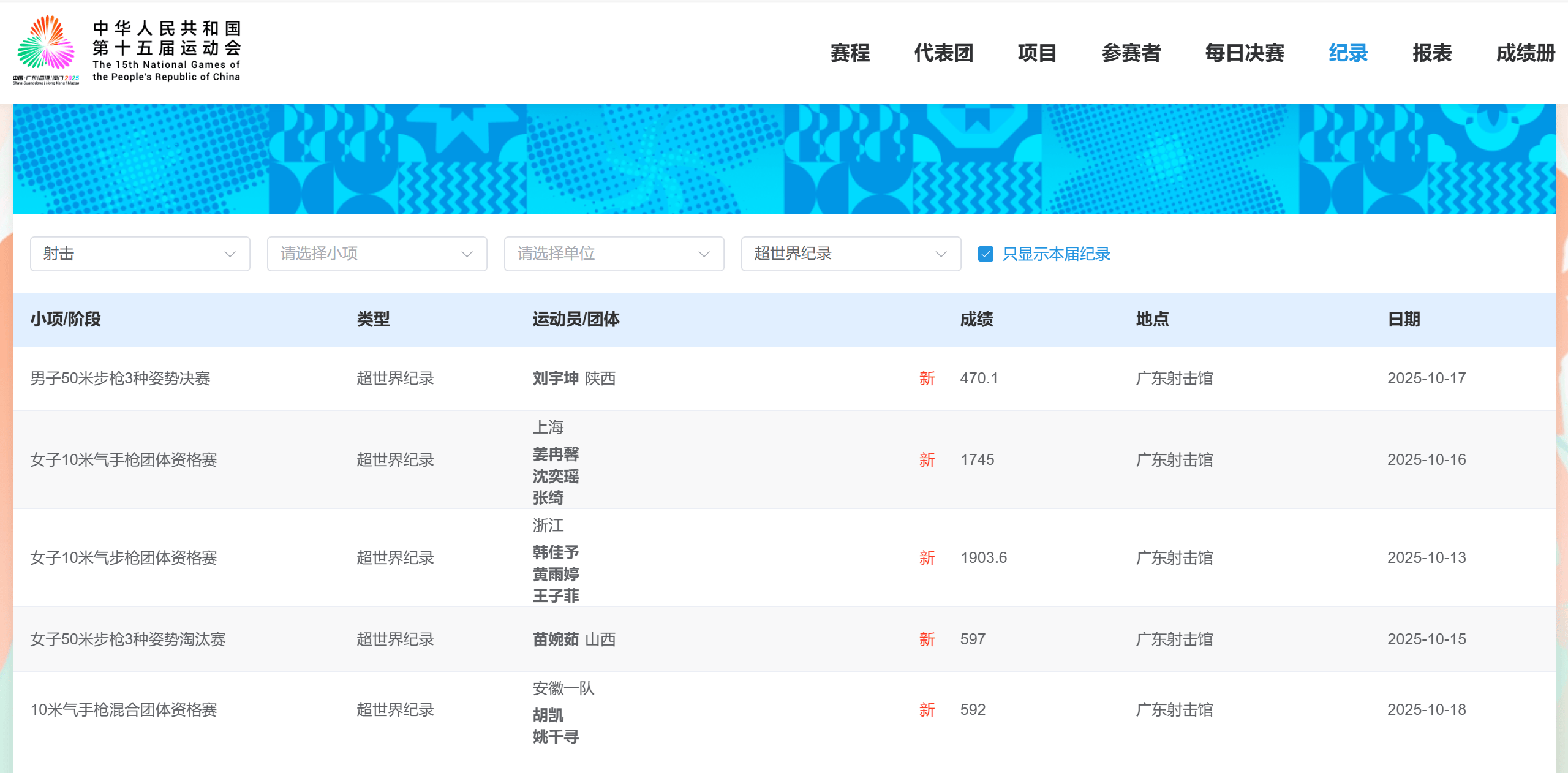Open the 项目 events menu item
1568x773 pixels.
click(1037, 53)
